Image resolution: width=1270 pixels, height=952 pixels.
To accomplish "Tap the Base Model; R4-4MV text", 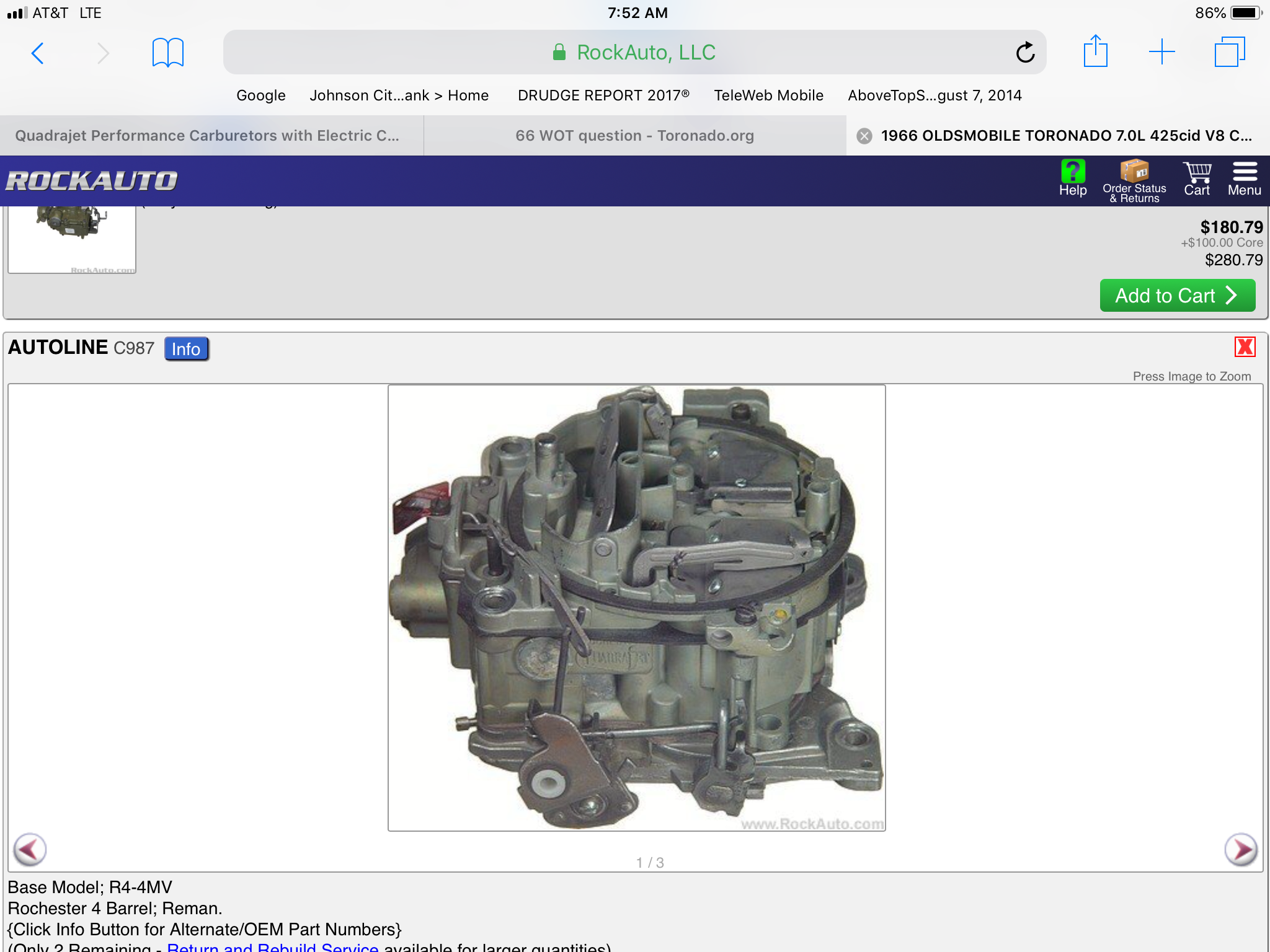I will (x=90, y=888).
